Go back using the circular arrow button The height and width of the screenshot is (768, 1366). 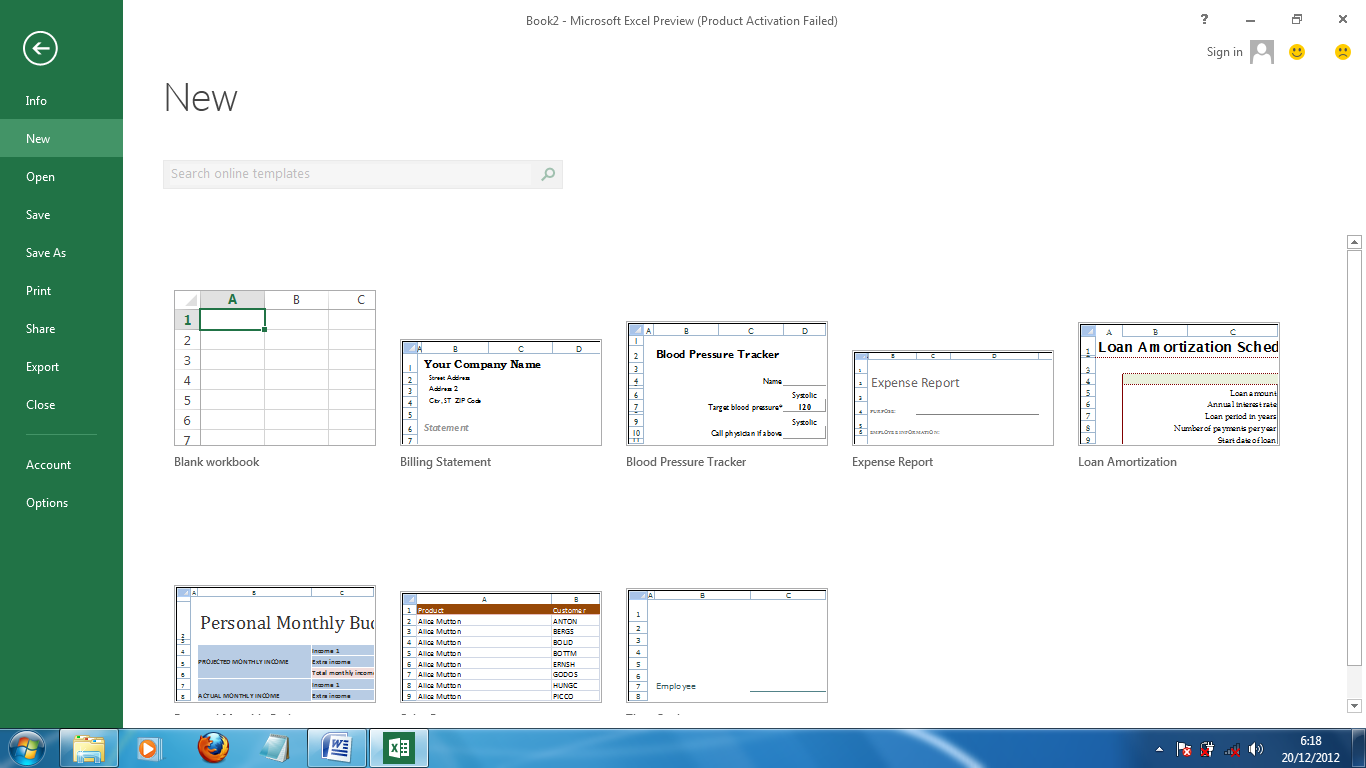click(41, 48)
